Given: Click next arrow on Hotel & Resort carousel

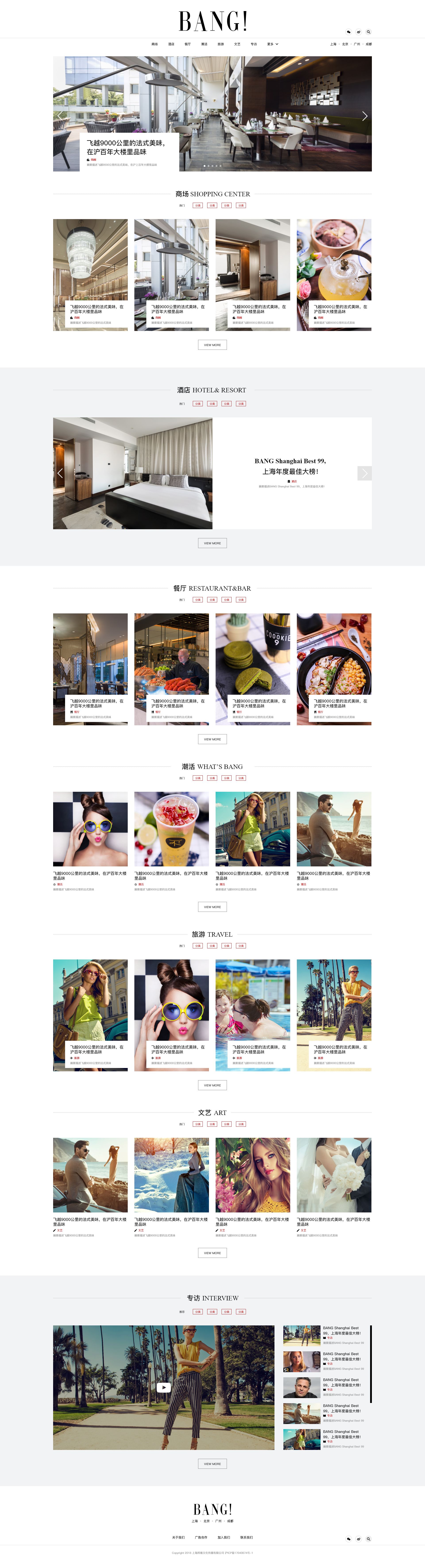Looking at the screenshot, I should point(364,473).
